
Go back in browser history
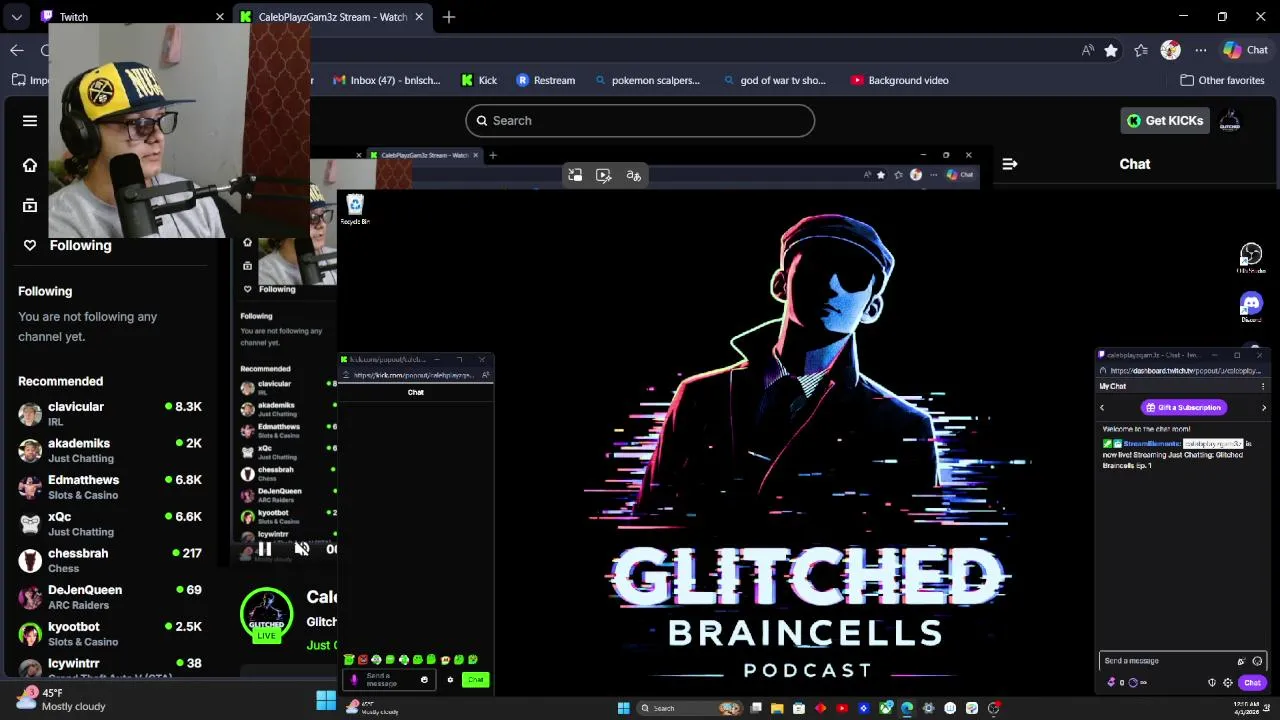[x=17, y=50]
